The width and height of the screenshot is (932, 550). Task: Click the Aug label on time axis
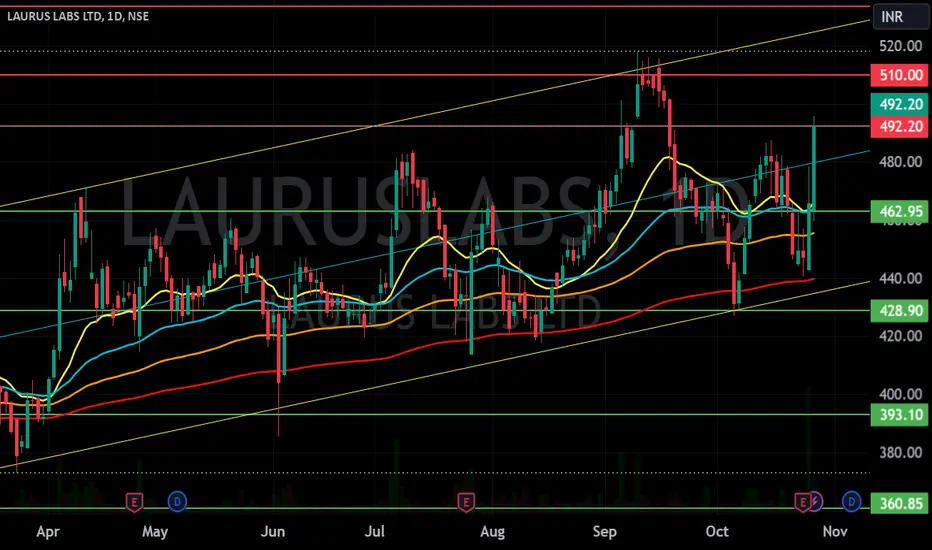pyautogui.click(x=492, y=532)
